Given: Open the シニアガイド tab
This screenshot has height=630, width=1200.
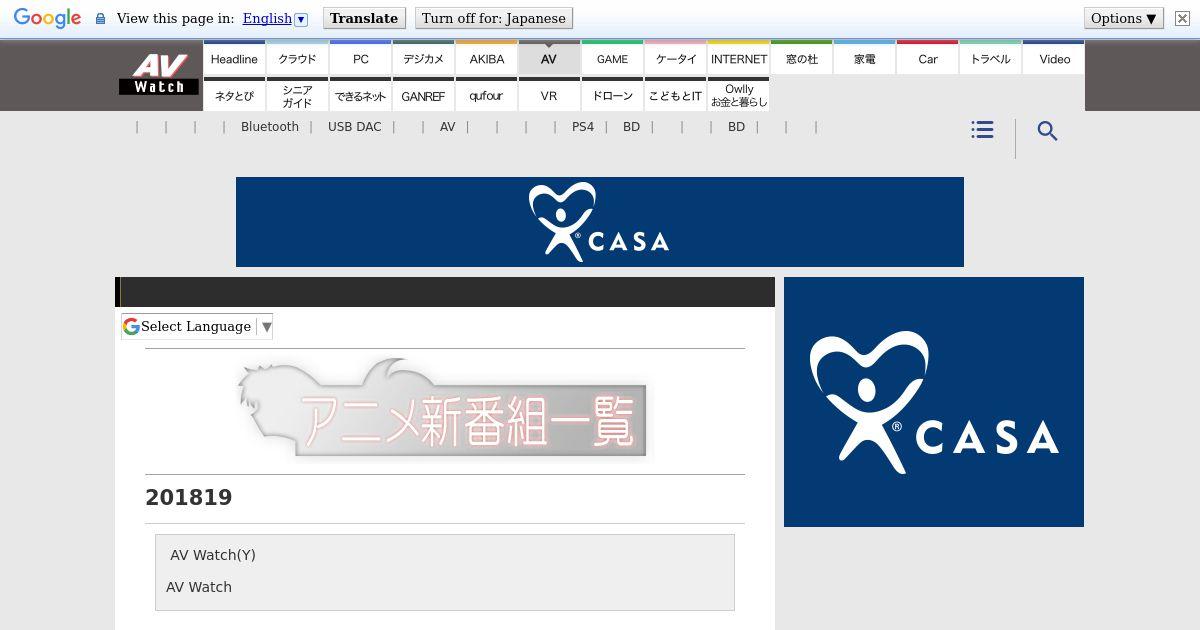Looking at the screenshot, I should 297,95.
